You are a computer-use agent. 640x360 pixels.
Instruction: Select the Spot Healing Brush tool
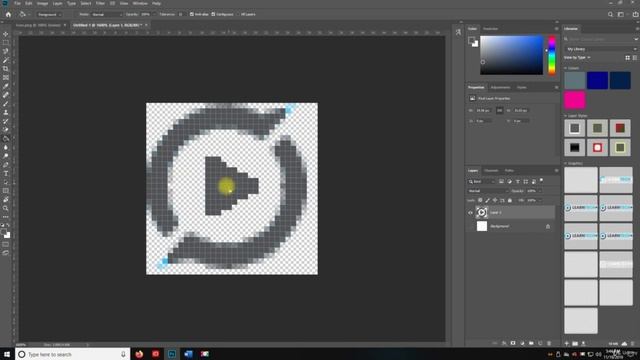point(6,95)
